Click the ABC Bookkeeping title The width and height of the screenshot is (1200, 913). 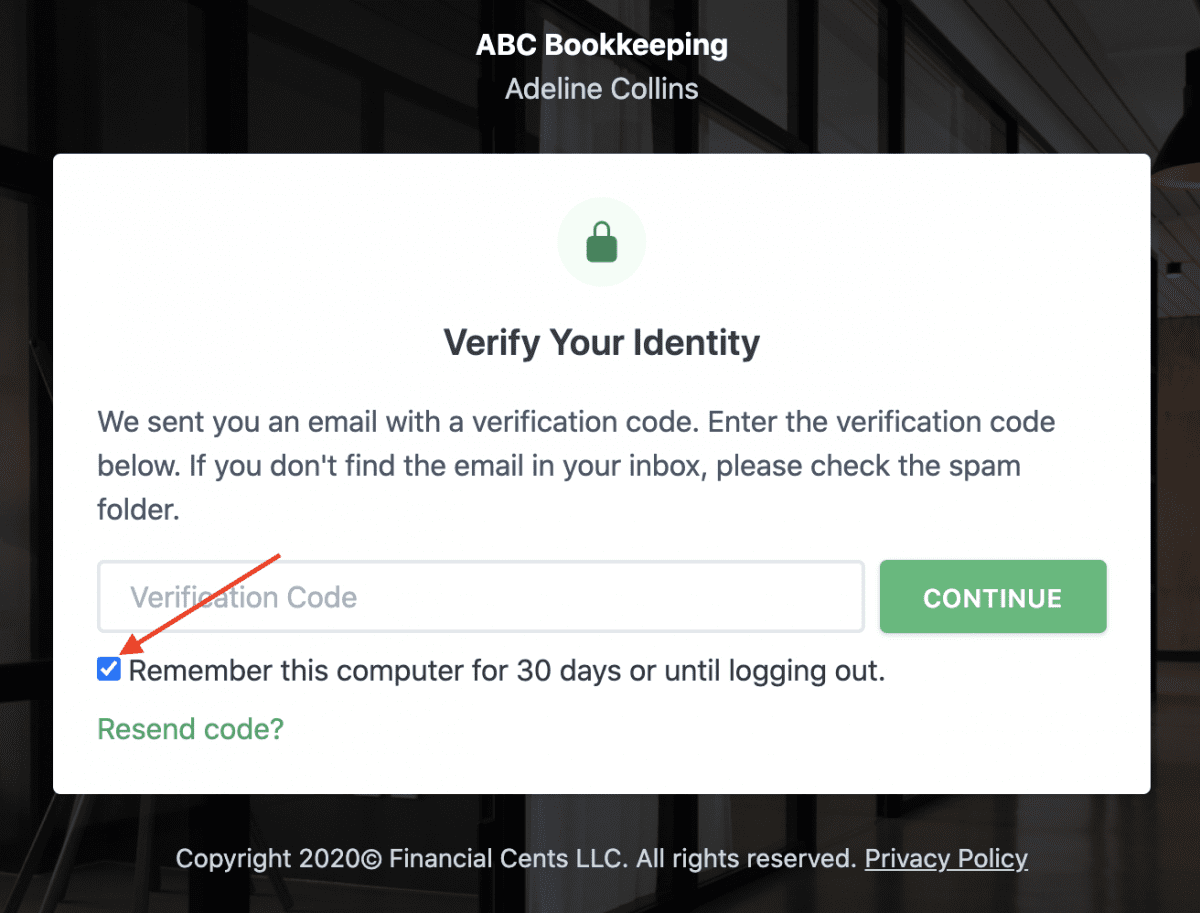[602, 45]
